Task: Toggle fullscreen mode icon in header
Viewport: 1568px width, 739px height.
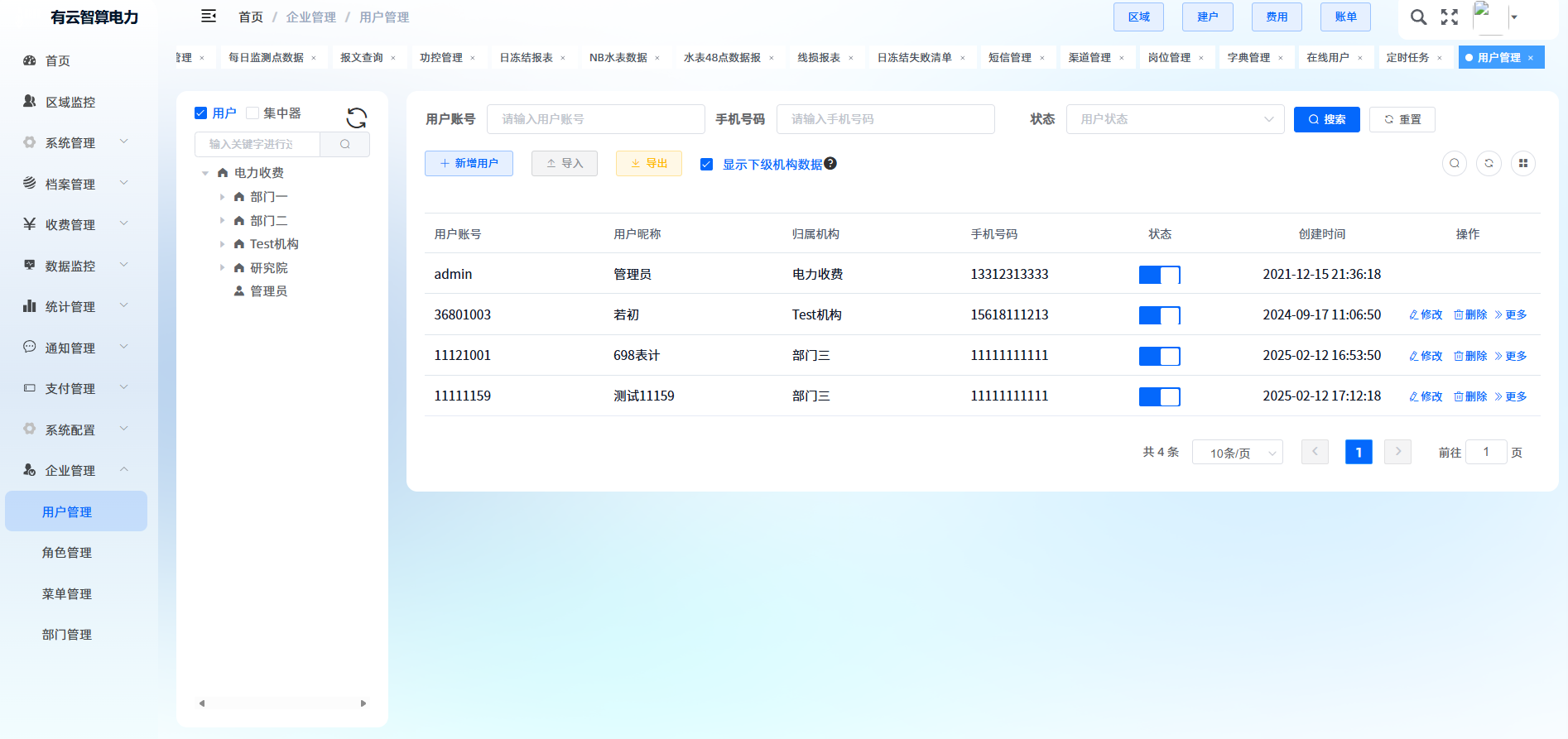Action: coord(1450,17)
